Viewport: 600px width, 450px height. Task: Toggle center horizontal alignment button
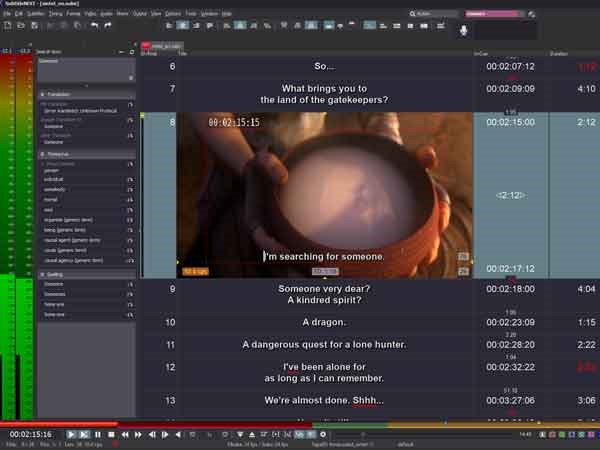tap(183, 26)
